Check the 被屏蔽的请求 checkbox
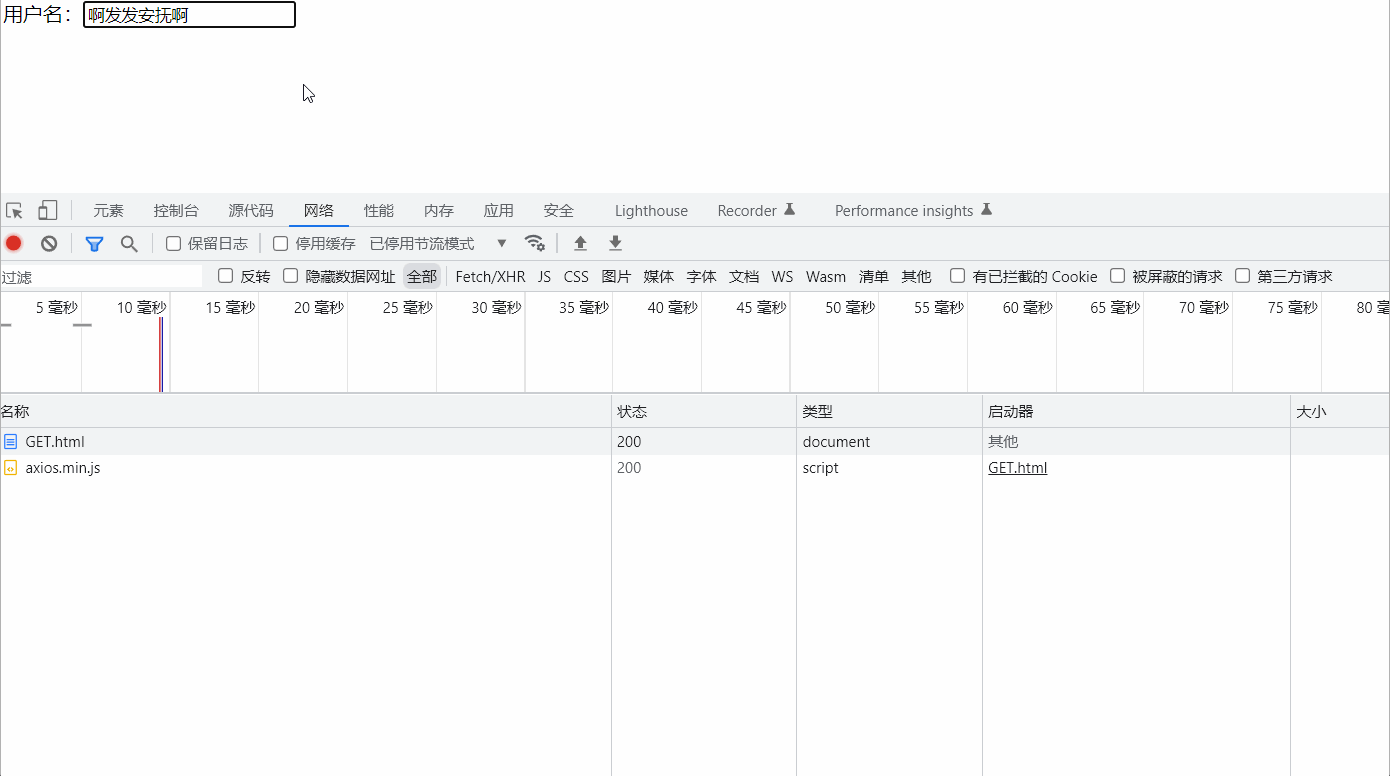1390x776 pixels. (x=1118, y=276)
